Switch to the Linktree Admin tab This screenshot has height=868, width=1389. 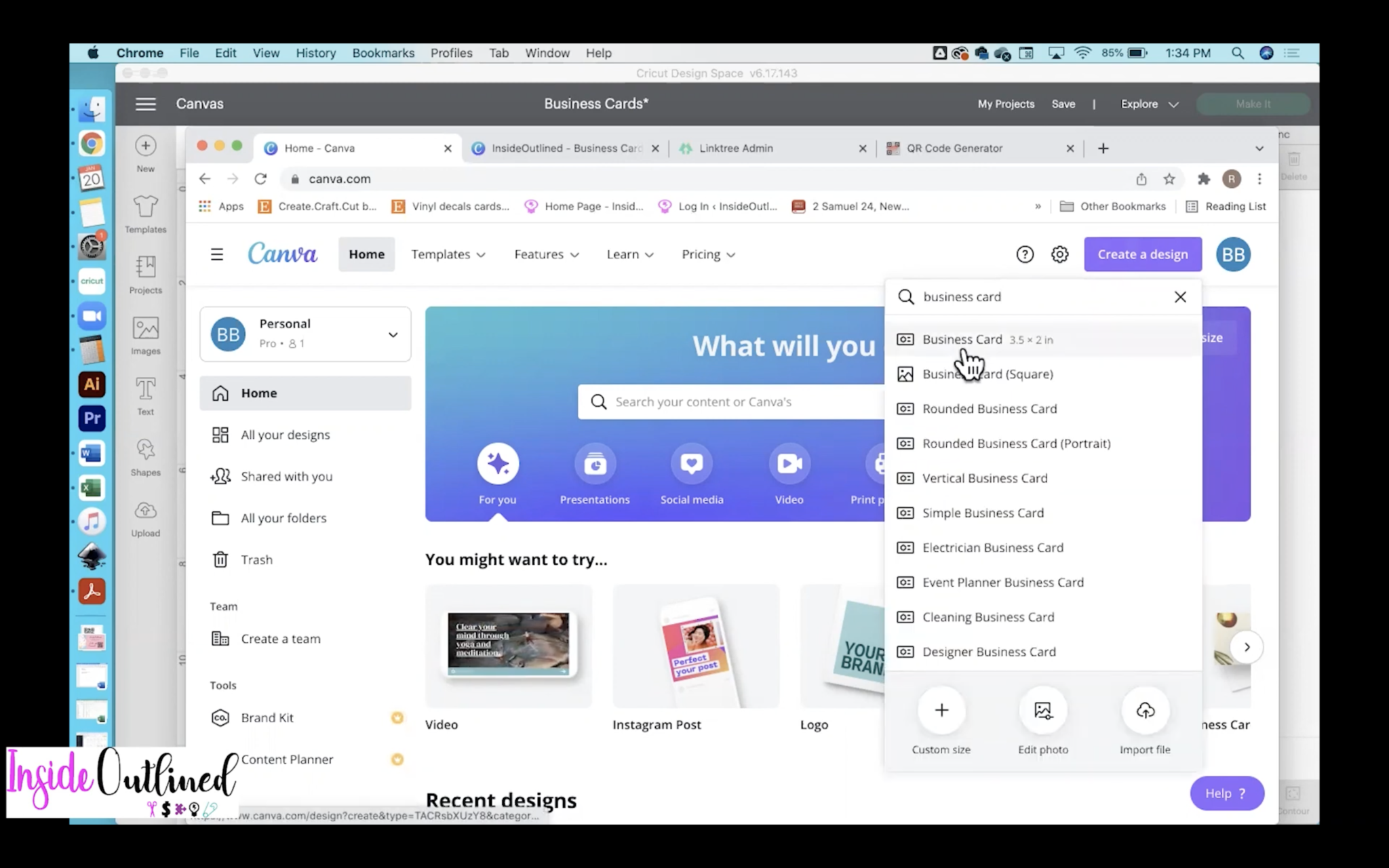736,148
